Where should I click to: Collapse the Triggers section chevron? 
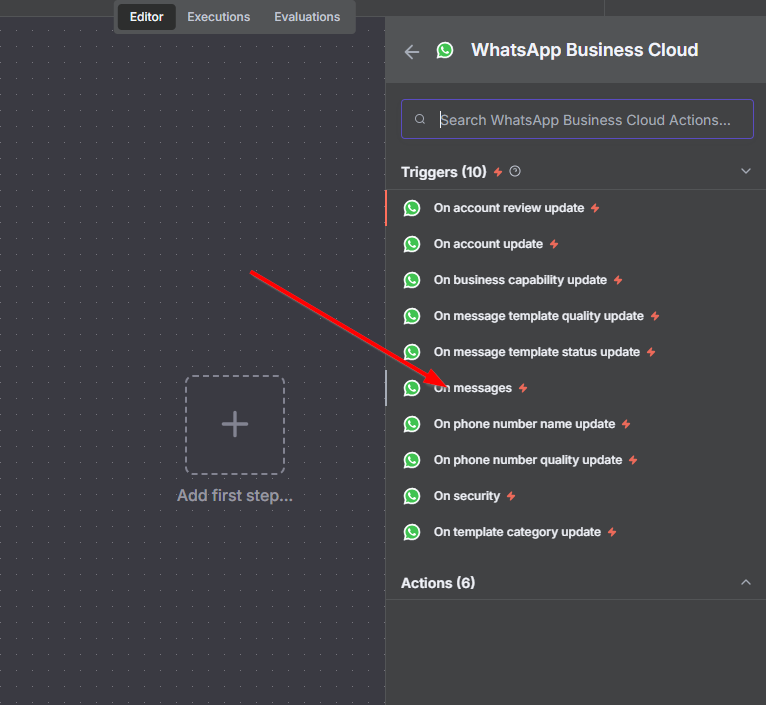pyautogui.click(x=745, y=171)
